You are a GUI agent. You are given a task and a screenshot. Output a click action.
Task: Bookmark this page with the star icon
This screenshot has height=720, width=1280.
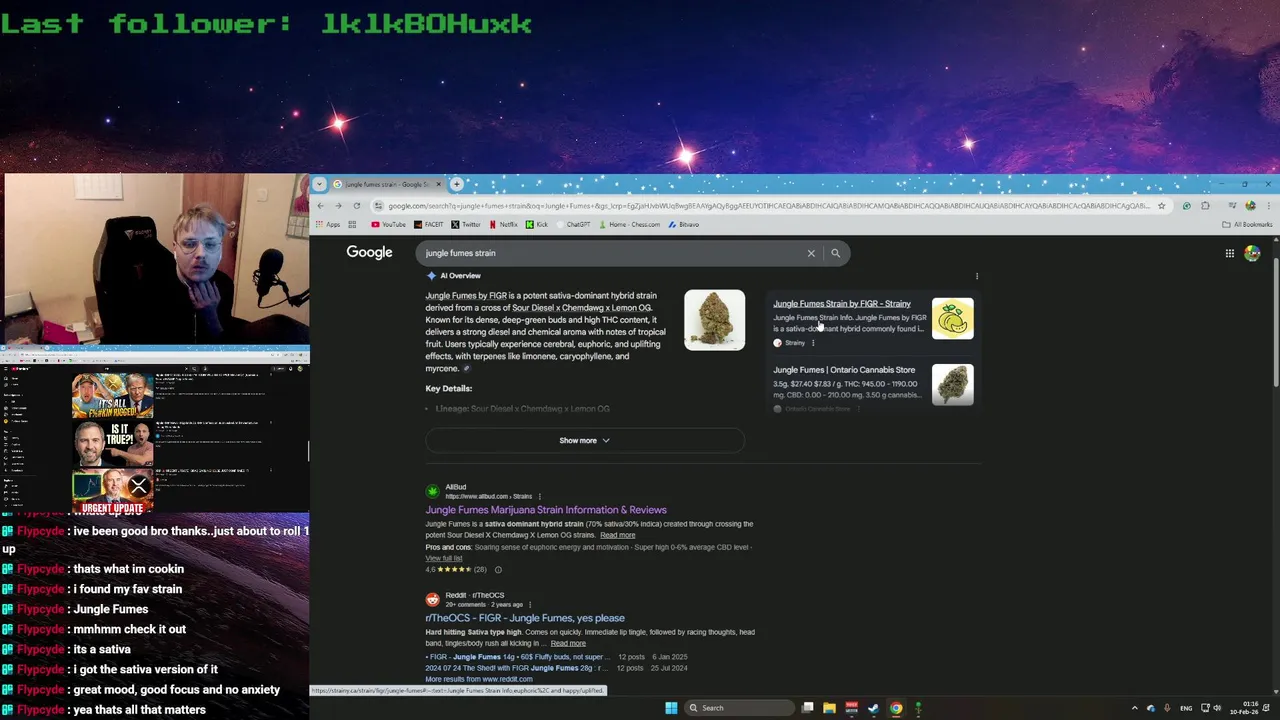[x=1161, y=206]
